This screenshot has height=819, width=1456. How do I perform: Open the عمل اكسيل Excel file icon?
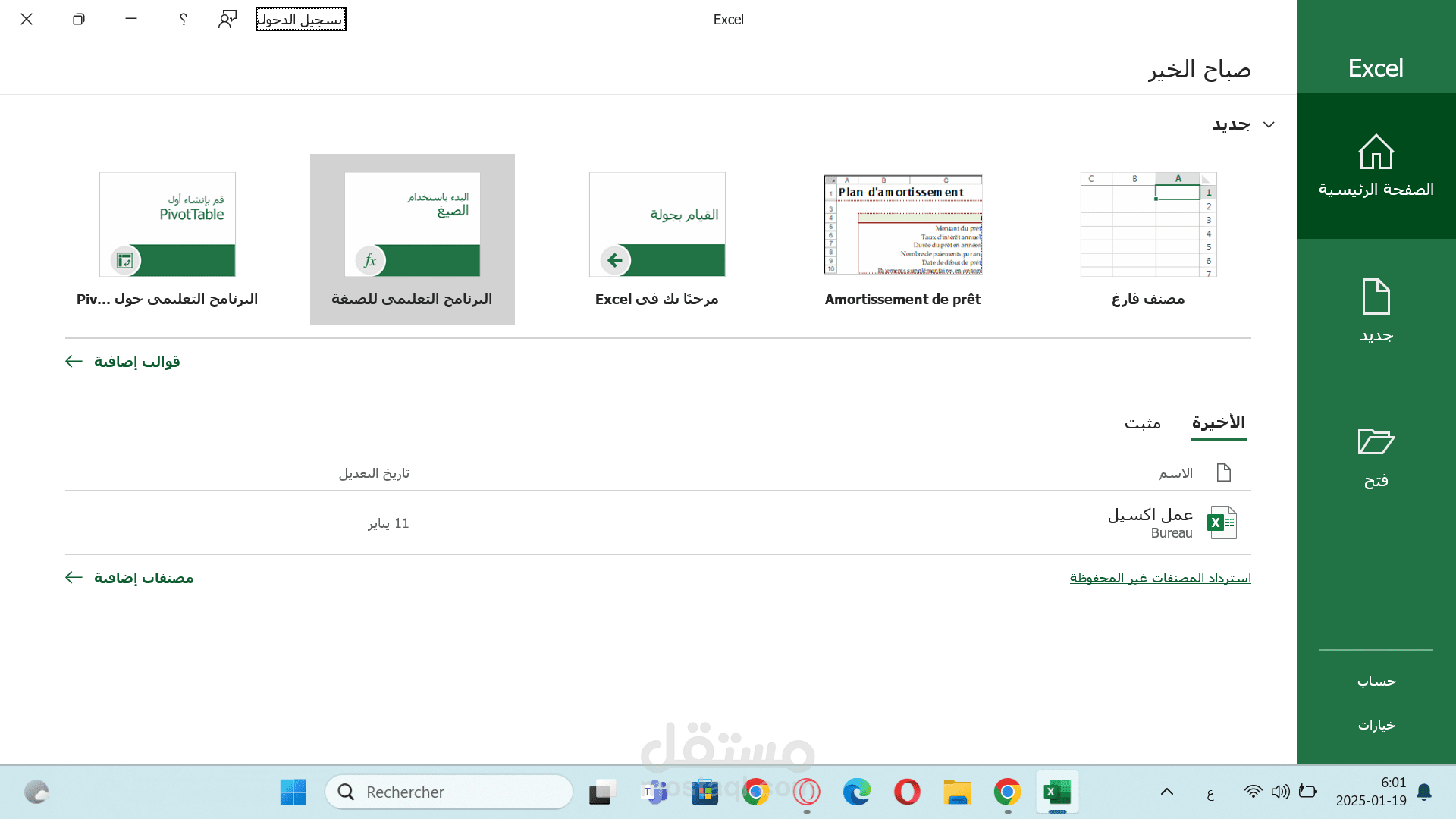point(1222,522)
